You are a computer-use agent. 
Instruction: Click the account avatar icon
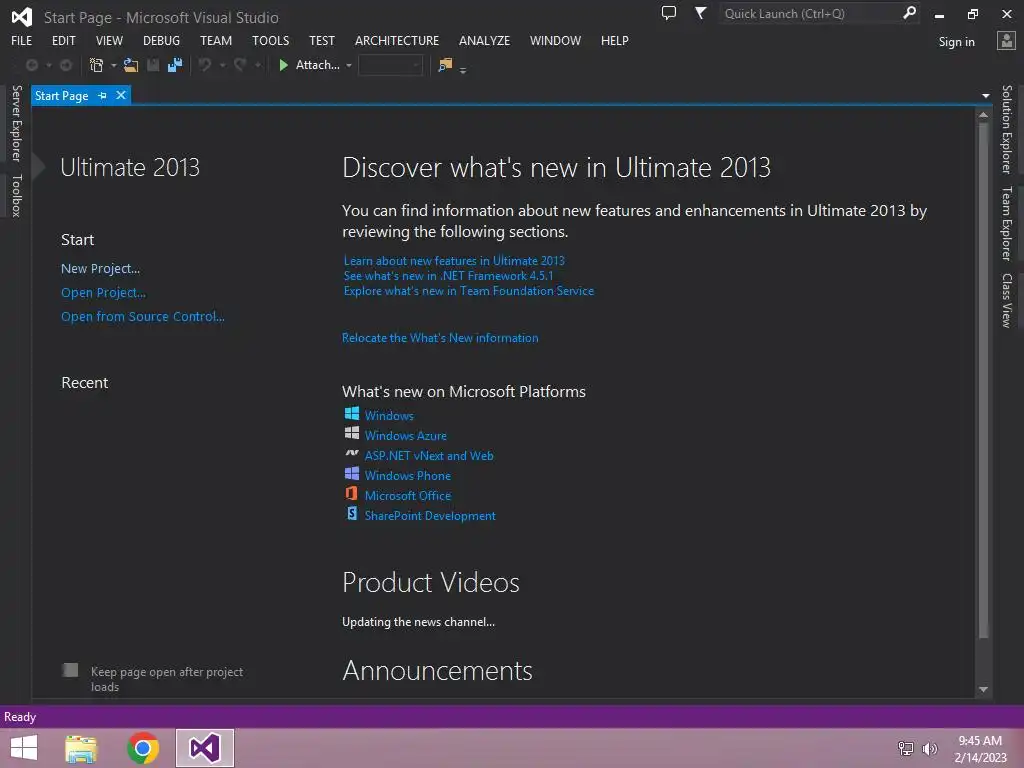tap(1006, 40)
